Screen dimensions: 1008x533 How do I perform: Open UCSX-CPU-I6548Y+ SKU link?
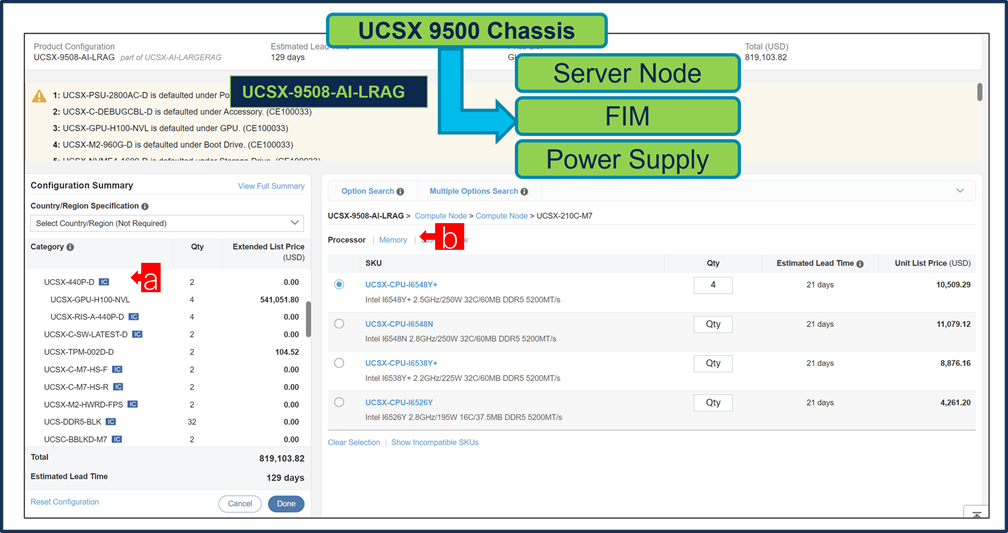[402, 285]
